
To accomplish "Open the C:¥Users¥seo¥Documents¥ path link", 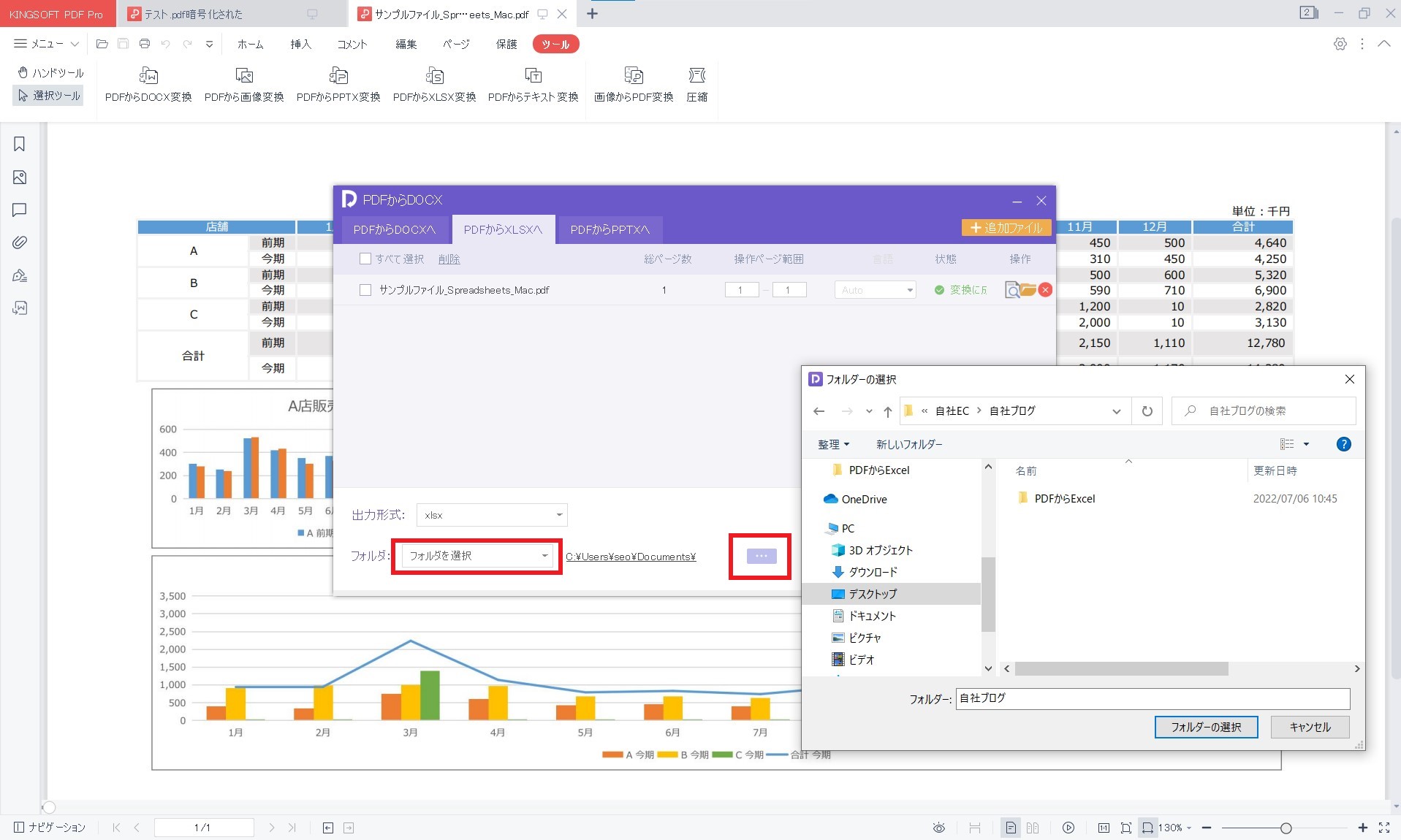I will point(631,557).
